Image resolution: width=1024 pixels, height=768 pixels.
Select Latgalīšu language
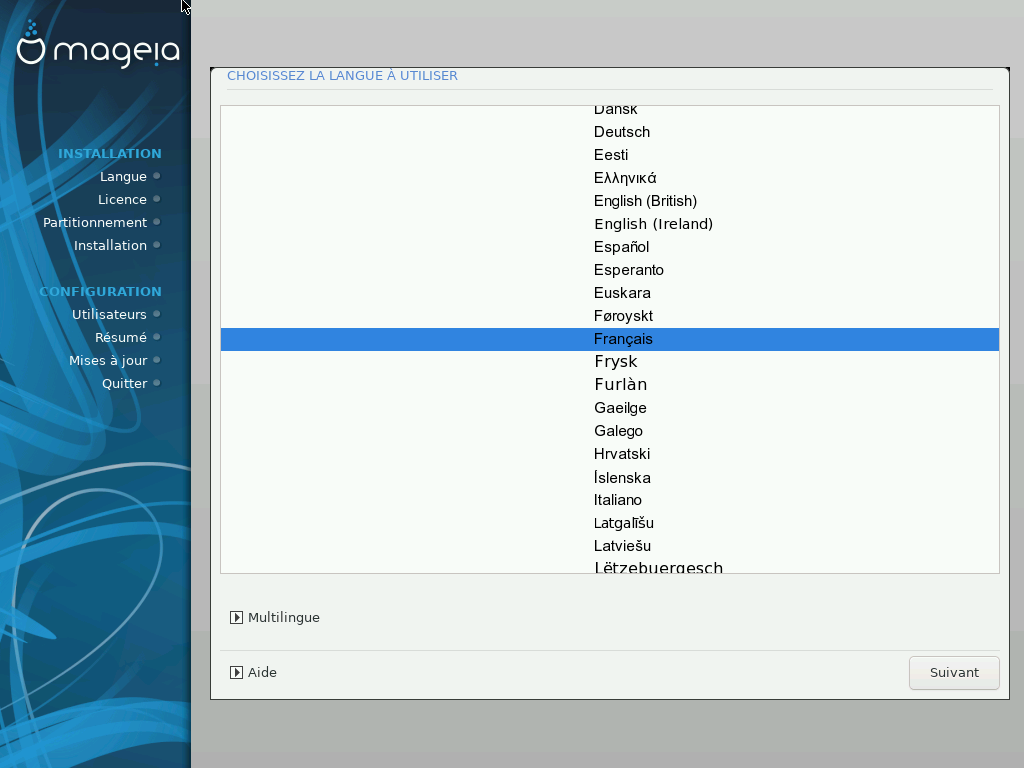pyautogui.click(x=610, y=523)
